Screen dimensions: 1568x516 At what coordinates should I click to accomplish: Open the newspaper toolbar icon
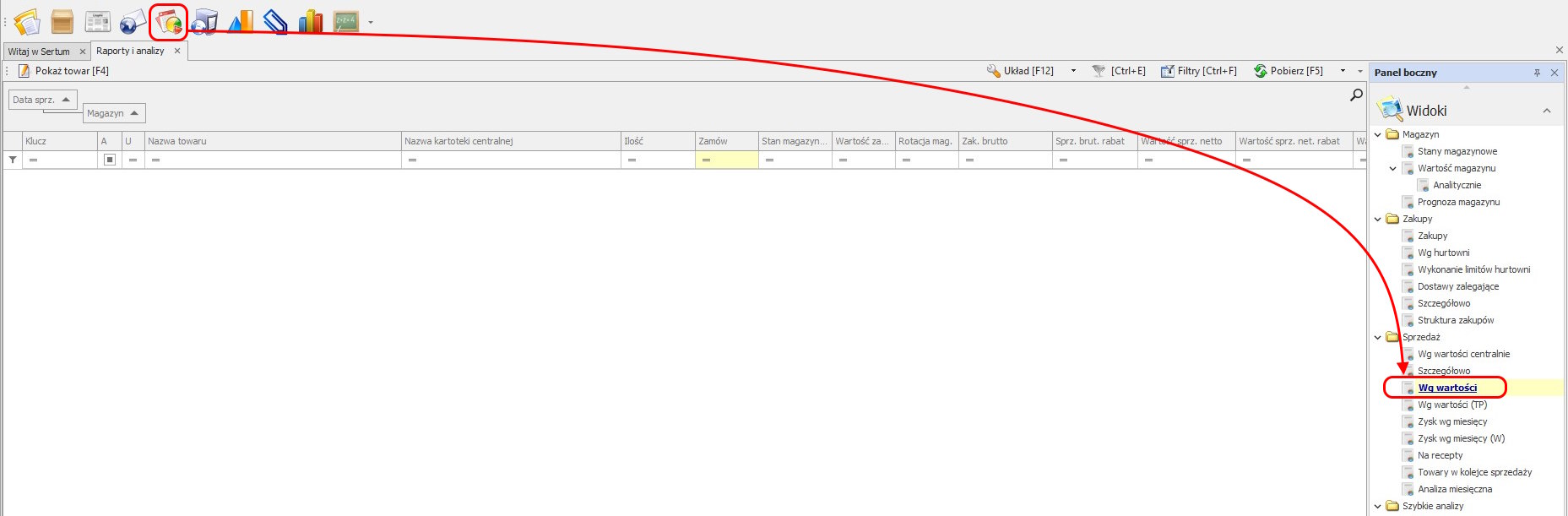(98, 21)
